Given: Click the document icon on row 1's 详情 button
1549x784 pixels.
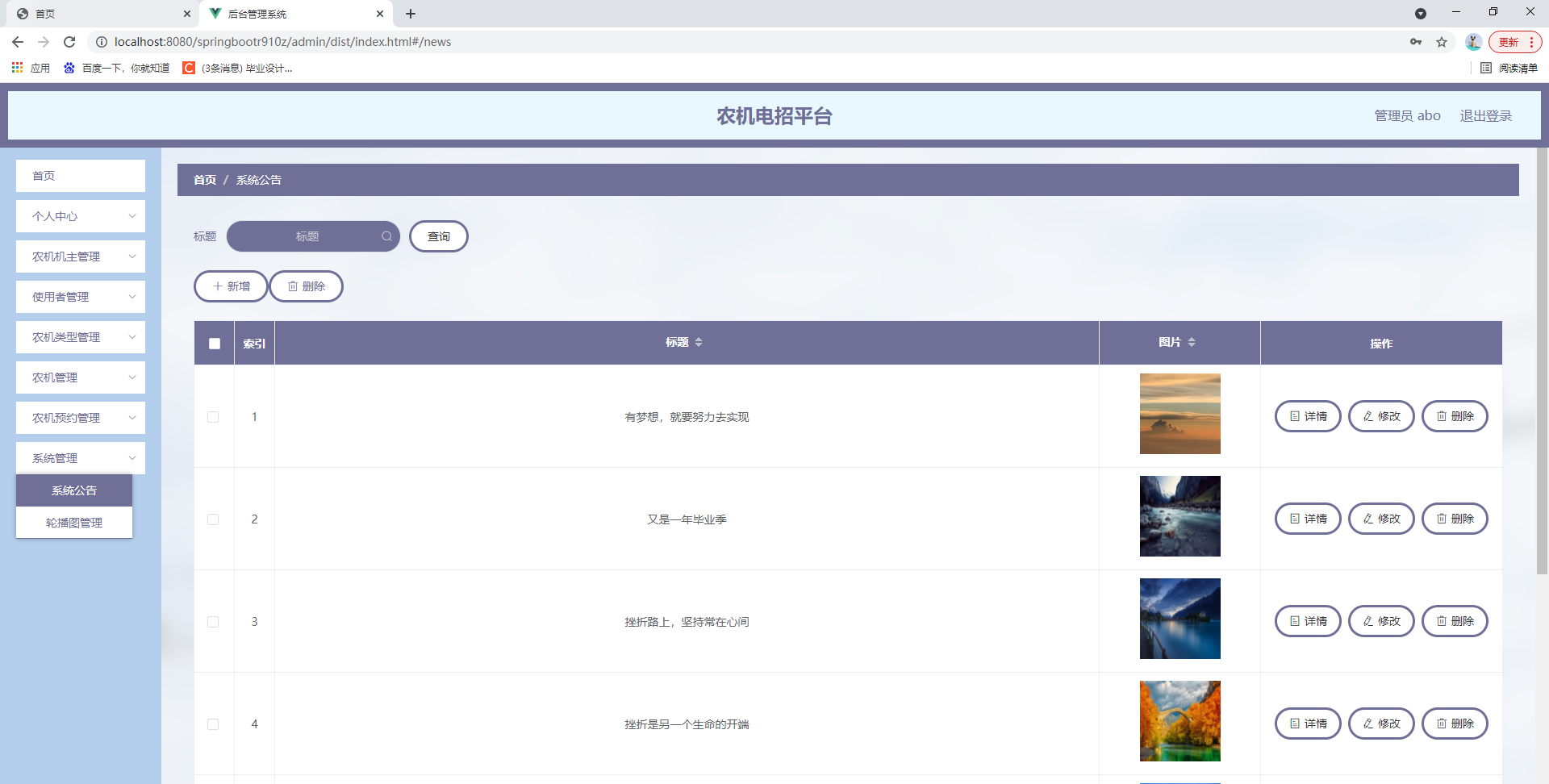Looking at the screenshot, I should click(1293, 416).
